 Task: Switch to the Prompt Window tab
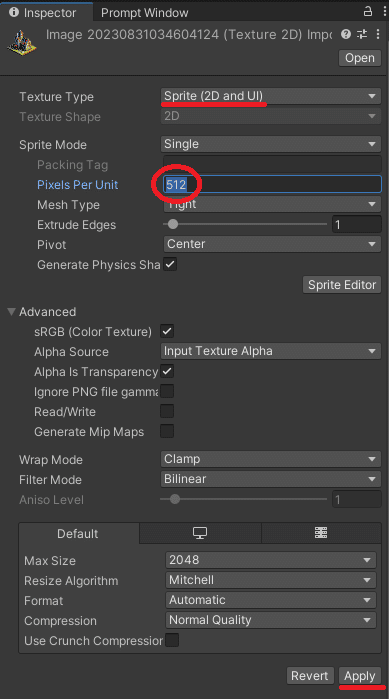(x=144, y=12)
